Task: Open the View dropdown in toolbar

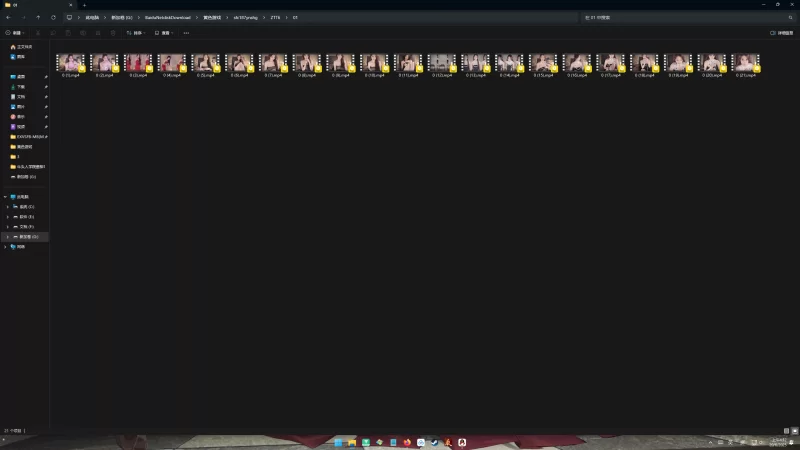Action: tap(164, 33)
